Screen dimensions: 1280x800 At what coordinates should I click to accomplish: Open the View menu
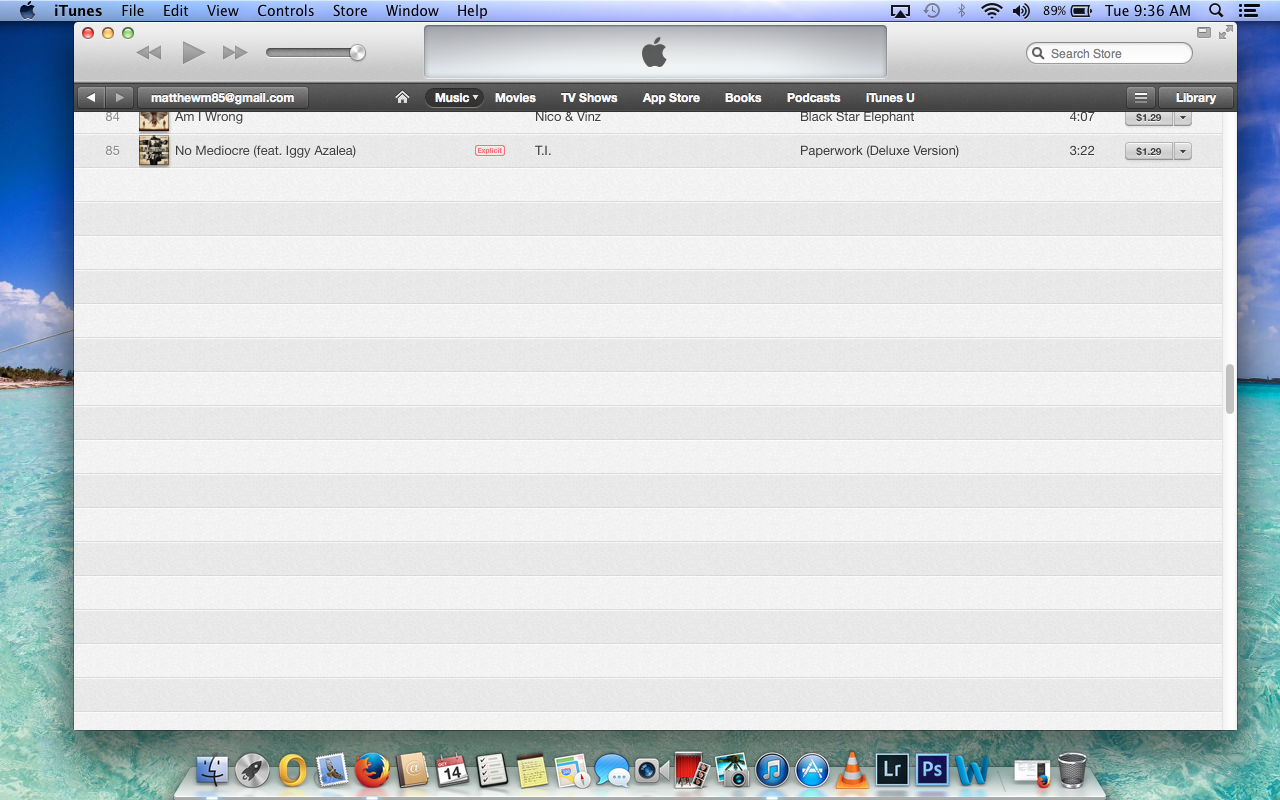pos(223,11)
